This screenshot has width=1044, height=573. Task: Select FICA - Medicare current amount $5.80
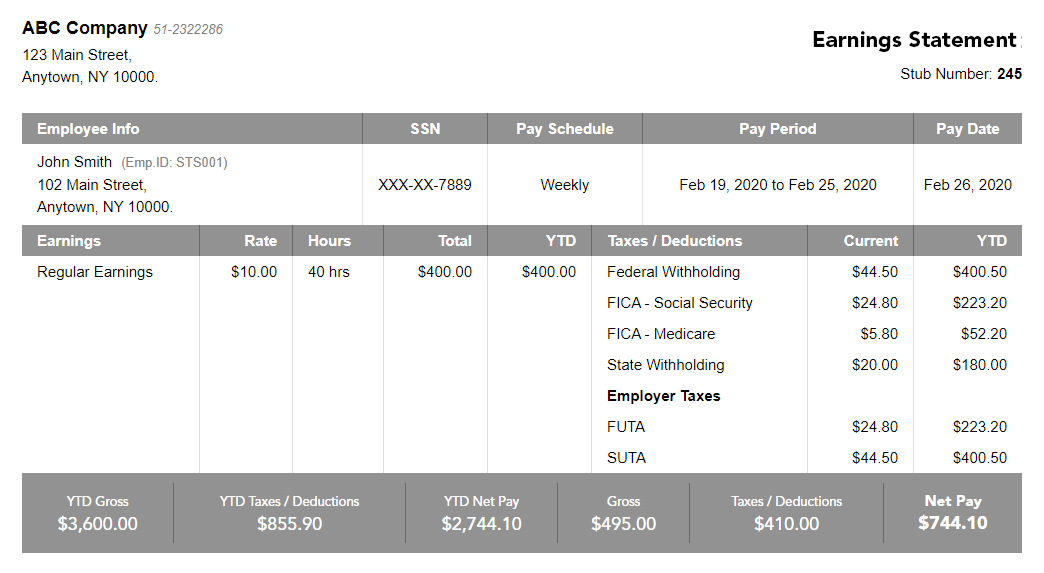[879, 334]
